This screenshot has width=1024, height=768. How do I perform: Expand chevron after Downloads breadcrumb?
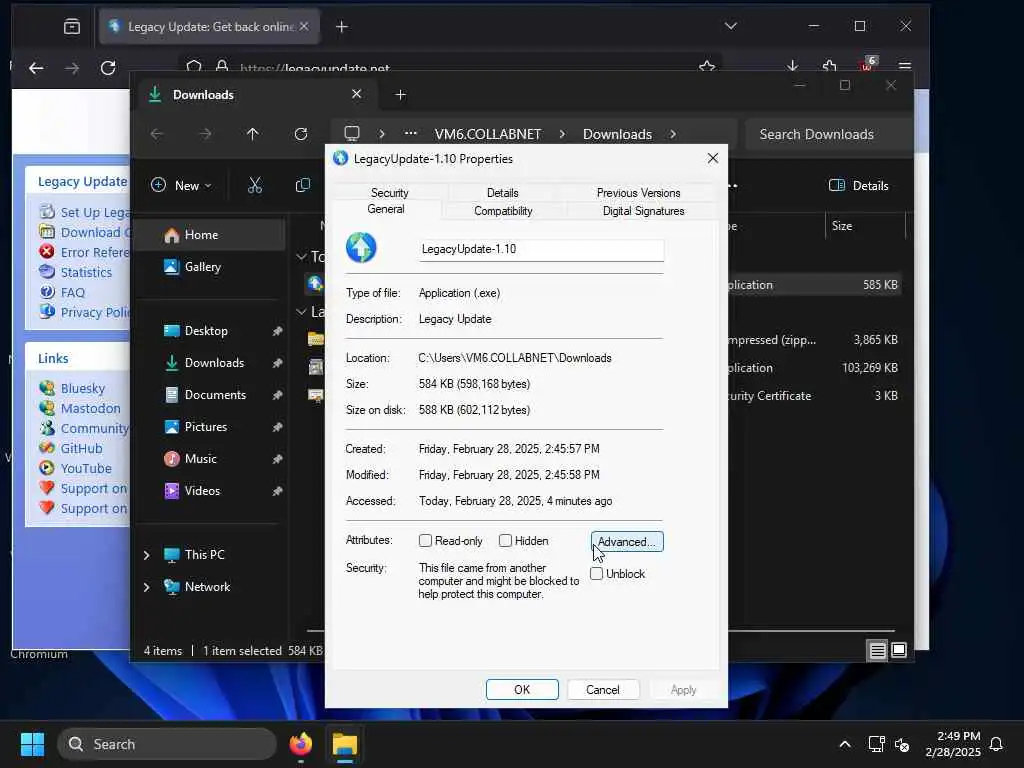(673, 134)
